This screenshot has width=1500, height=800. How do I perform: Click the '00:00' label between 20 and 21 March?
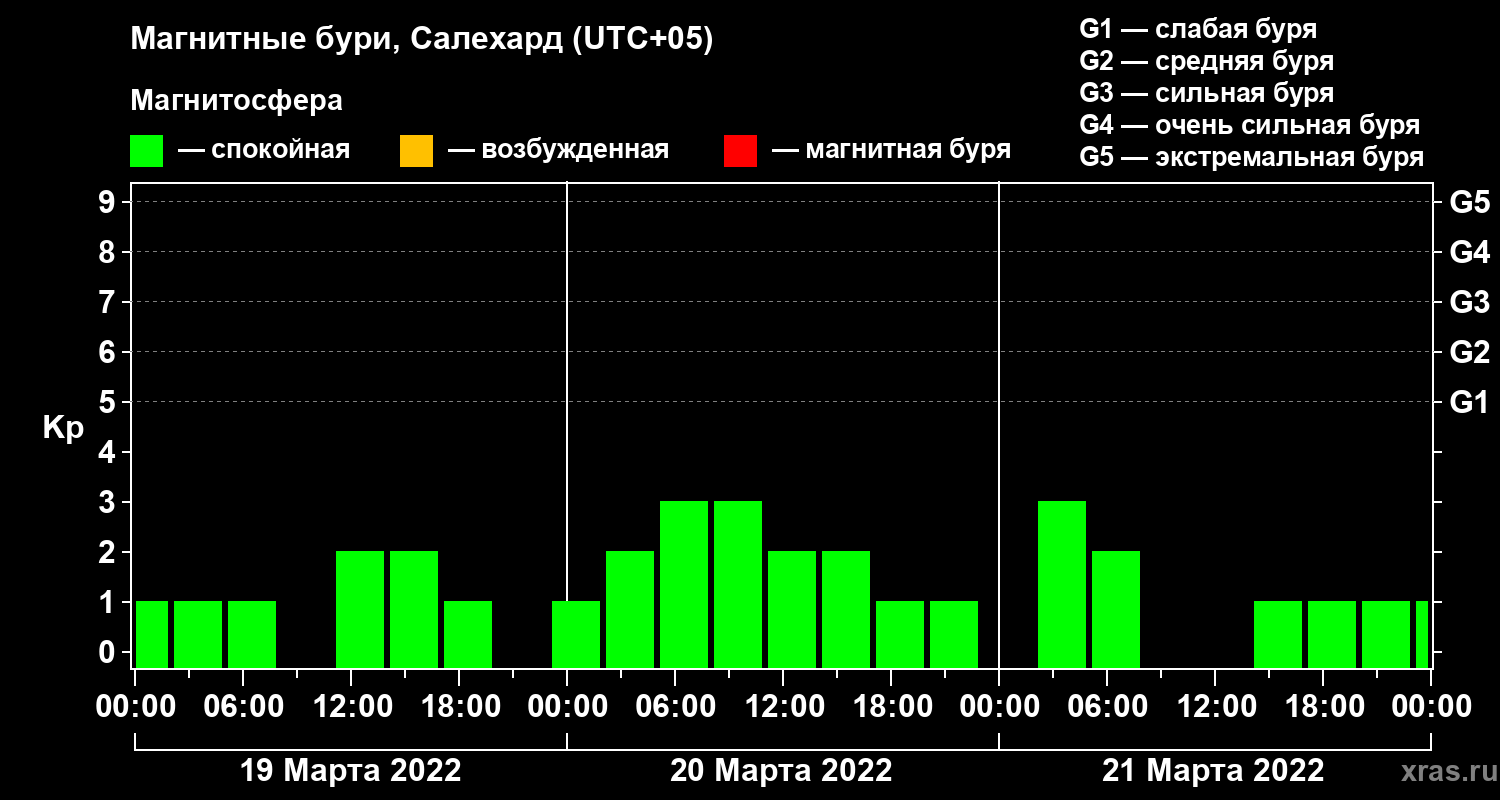coord(999,707)
